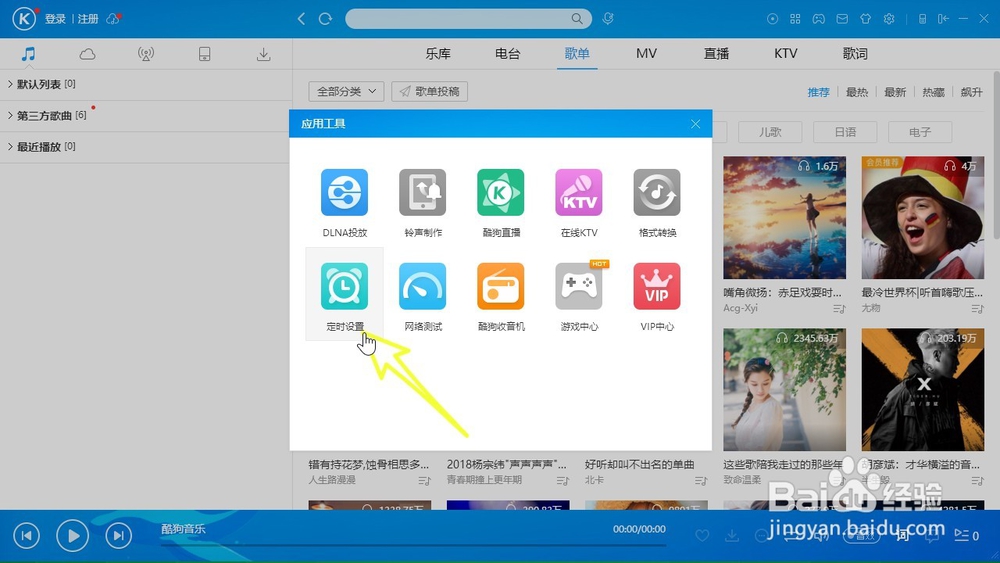
Task: Click the cloud sync icon near 注册
Action: (x=113, y=19)
